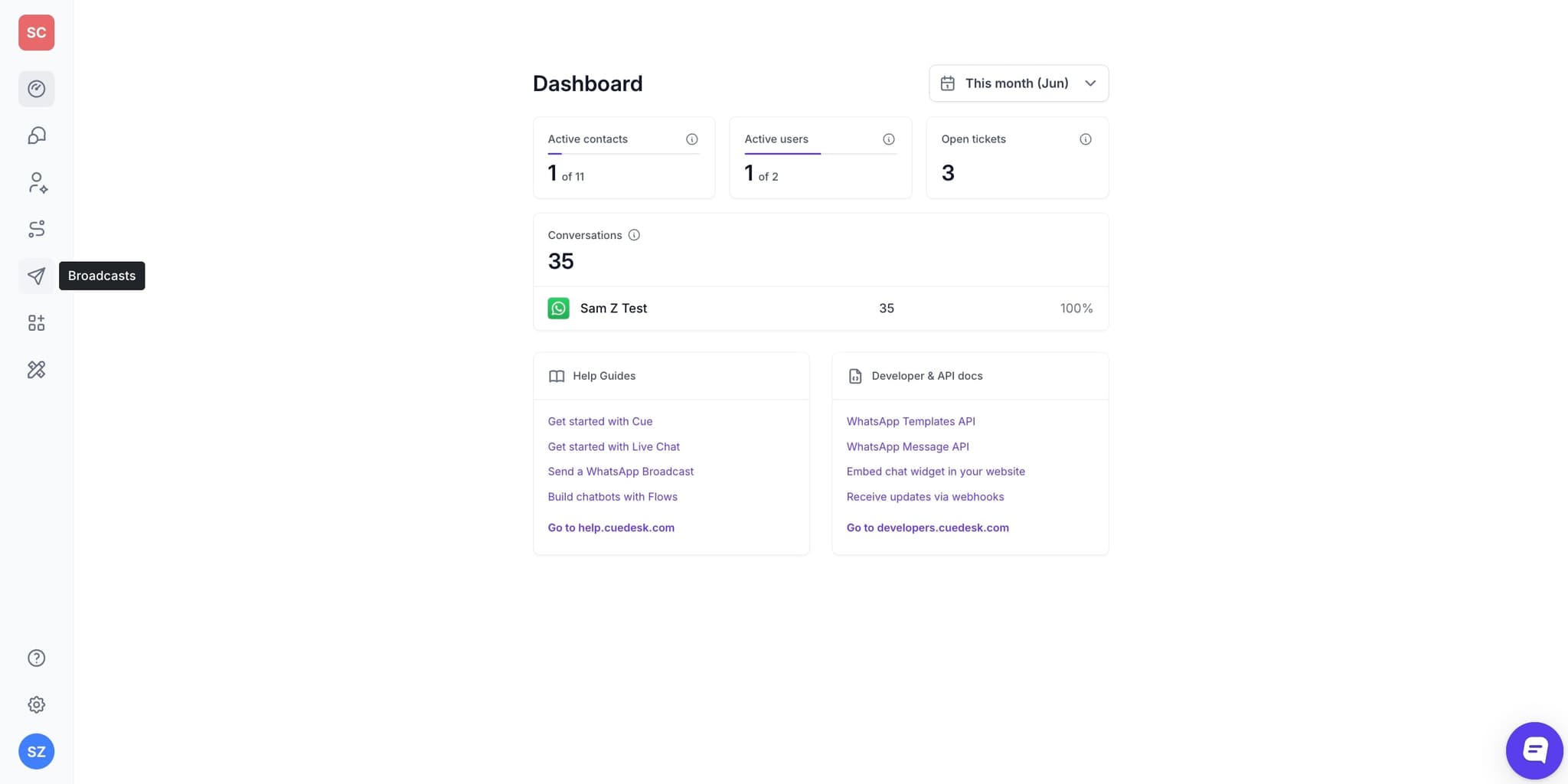This screenshot has height=784, width=1568.
Task: Open the Help question mark icon
Action: point(36,658)
